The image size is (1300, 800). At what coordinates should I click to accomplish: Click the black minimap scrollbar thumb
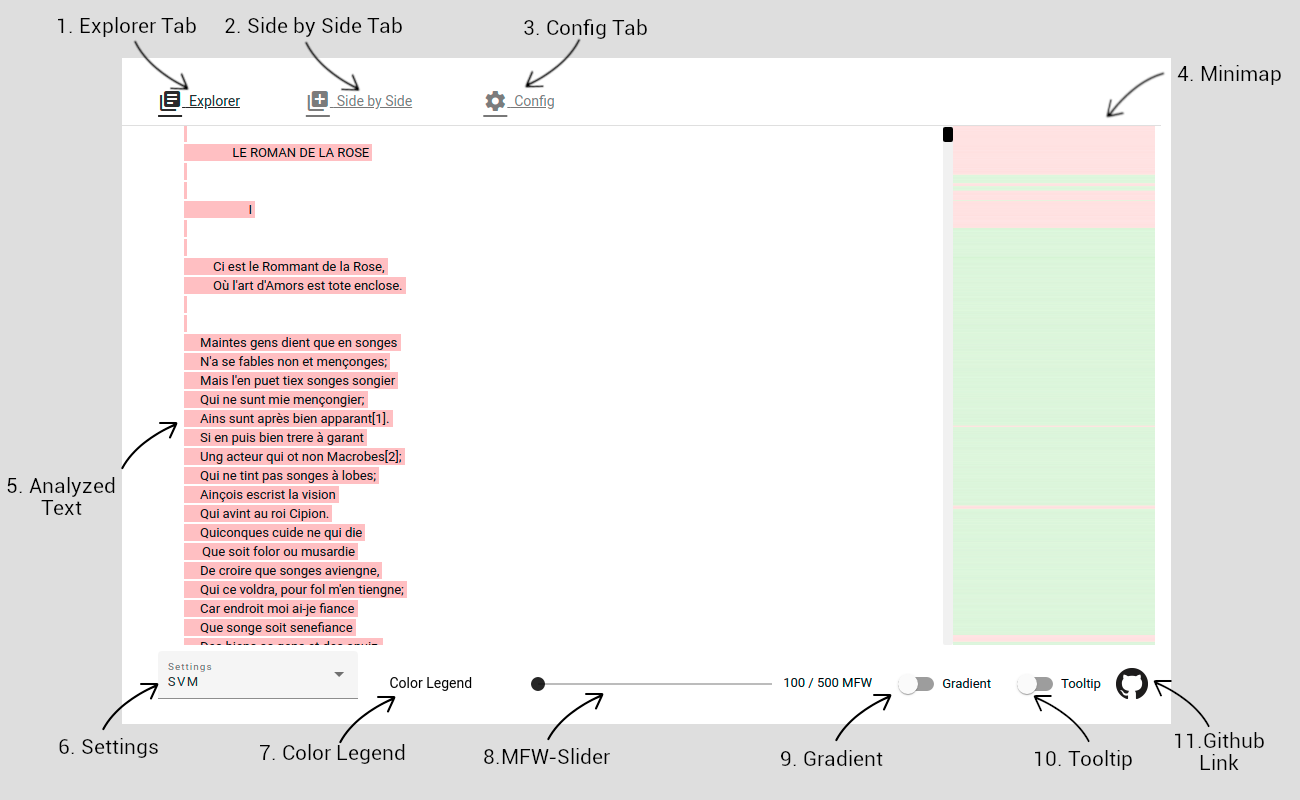pyautogui.click(x=948, y=134)
